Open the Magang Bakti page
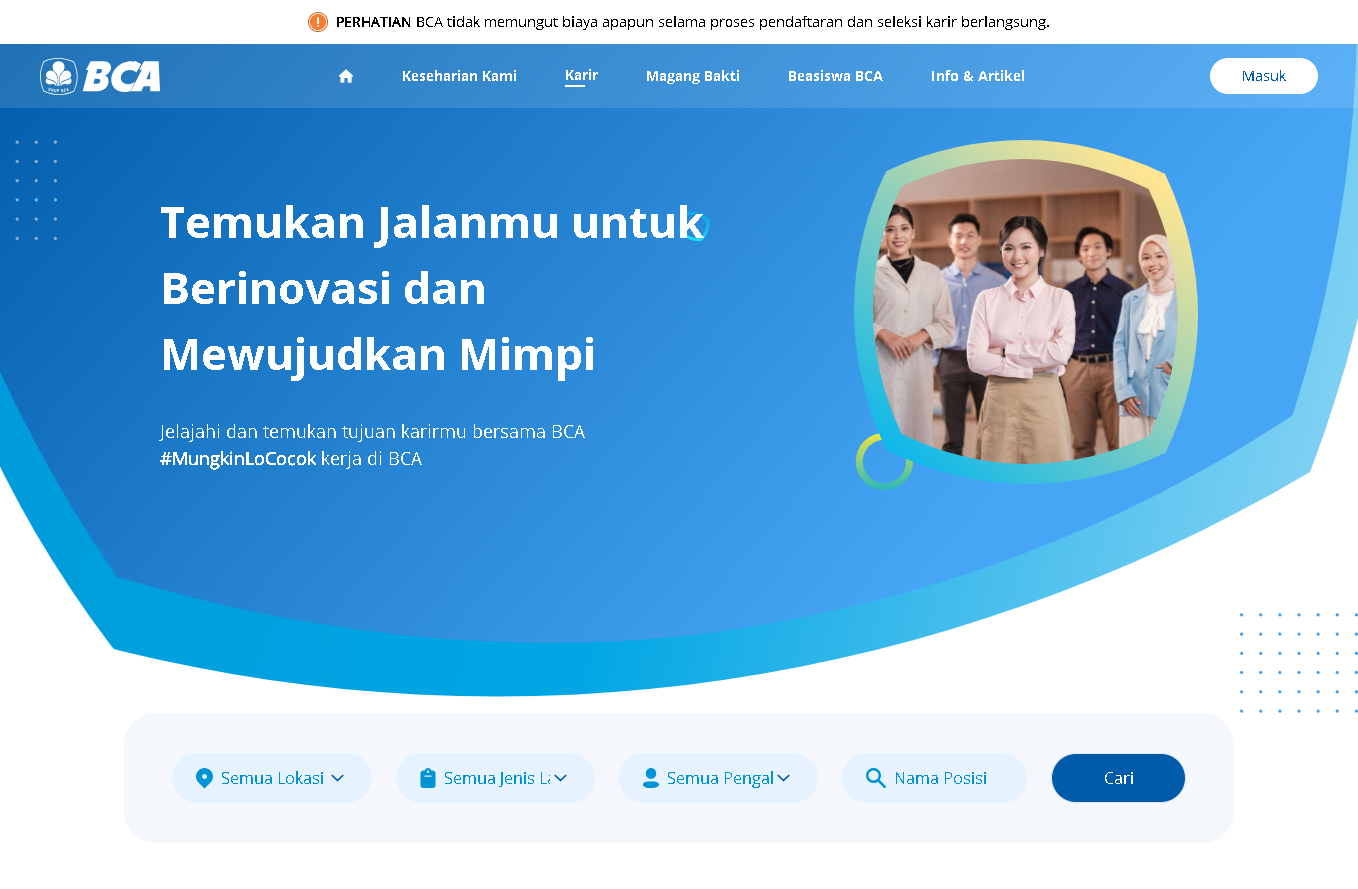Image resolution: width=1358 pixels, height=889 pixels. pyautogui.click(x=693, y=76)
